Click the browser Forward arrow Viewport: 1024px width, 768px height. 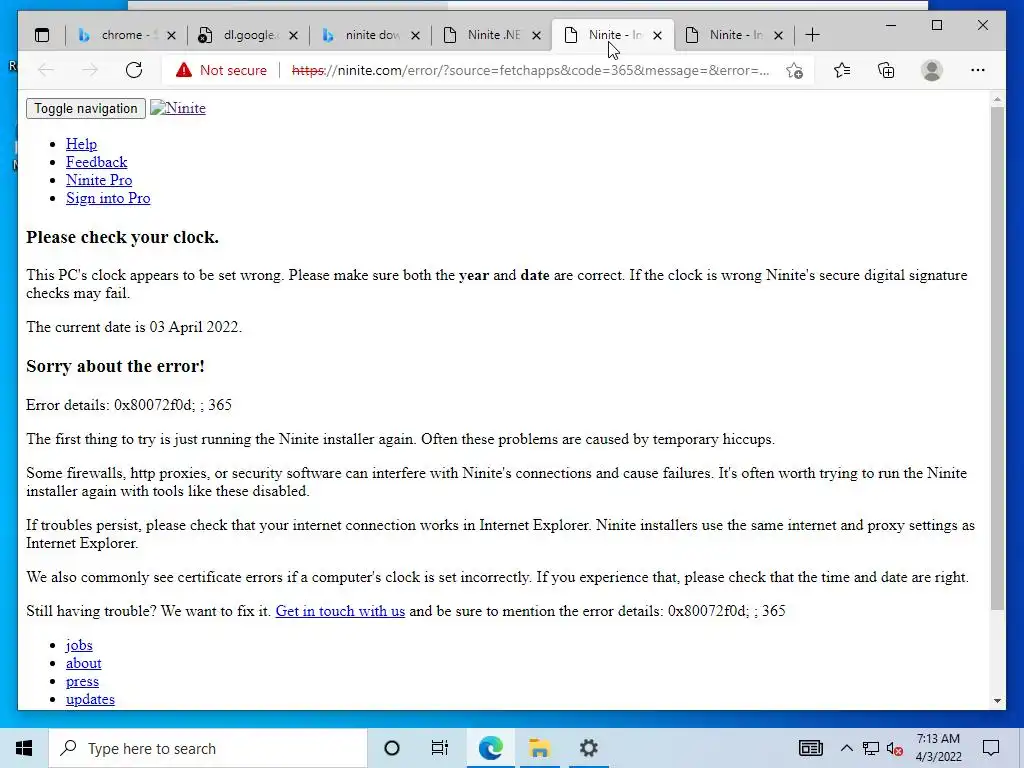90,70
